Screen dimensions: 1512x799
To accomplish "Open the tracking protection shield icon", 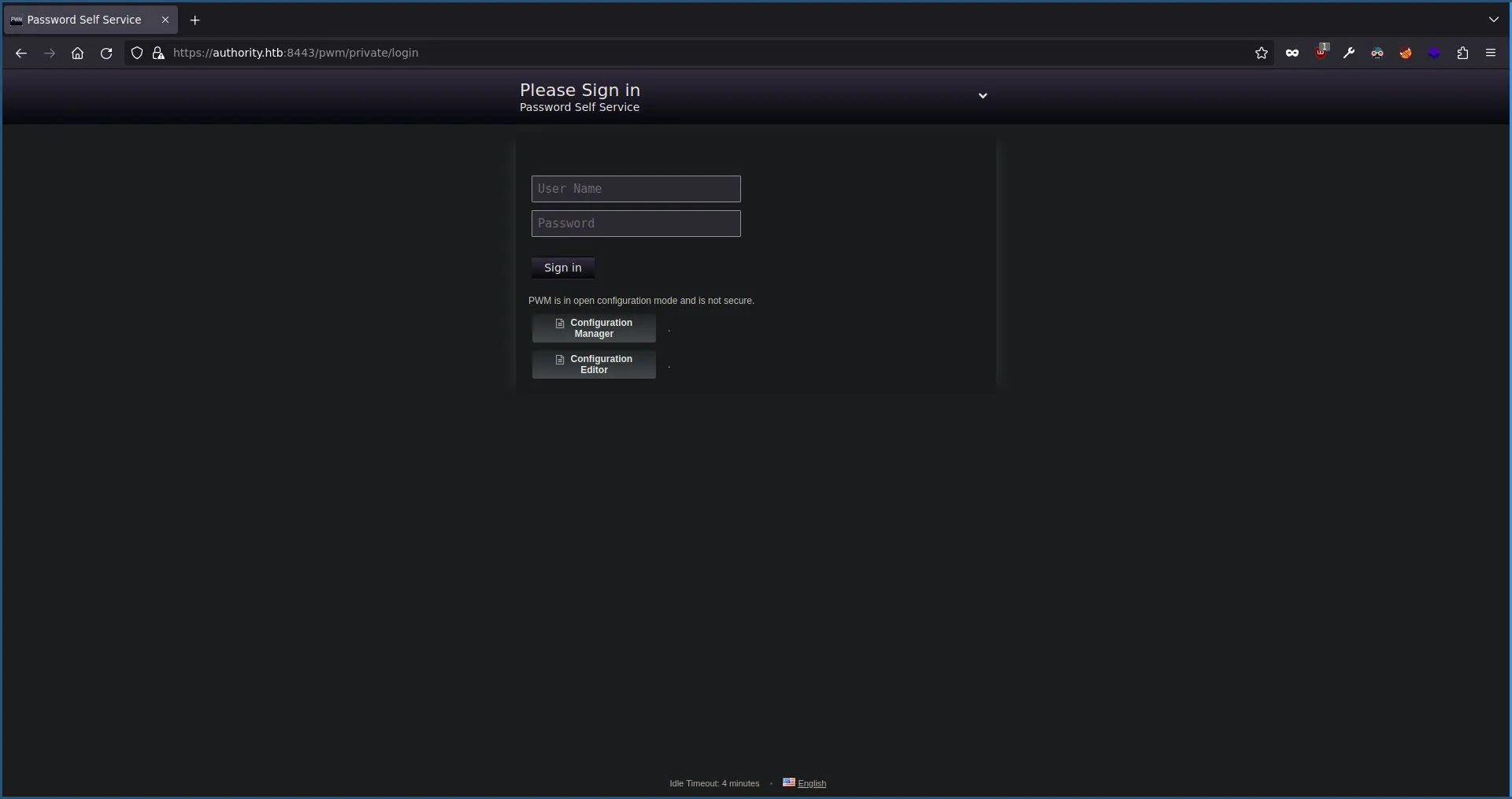I will point(137,53).
